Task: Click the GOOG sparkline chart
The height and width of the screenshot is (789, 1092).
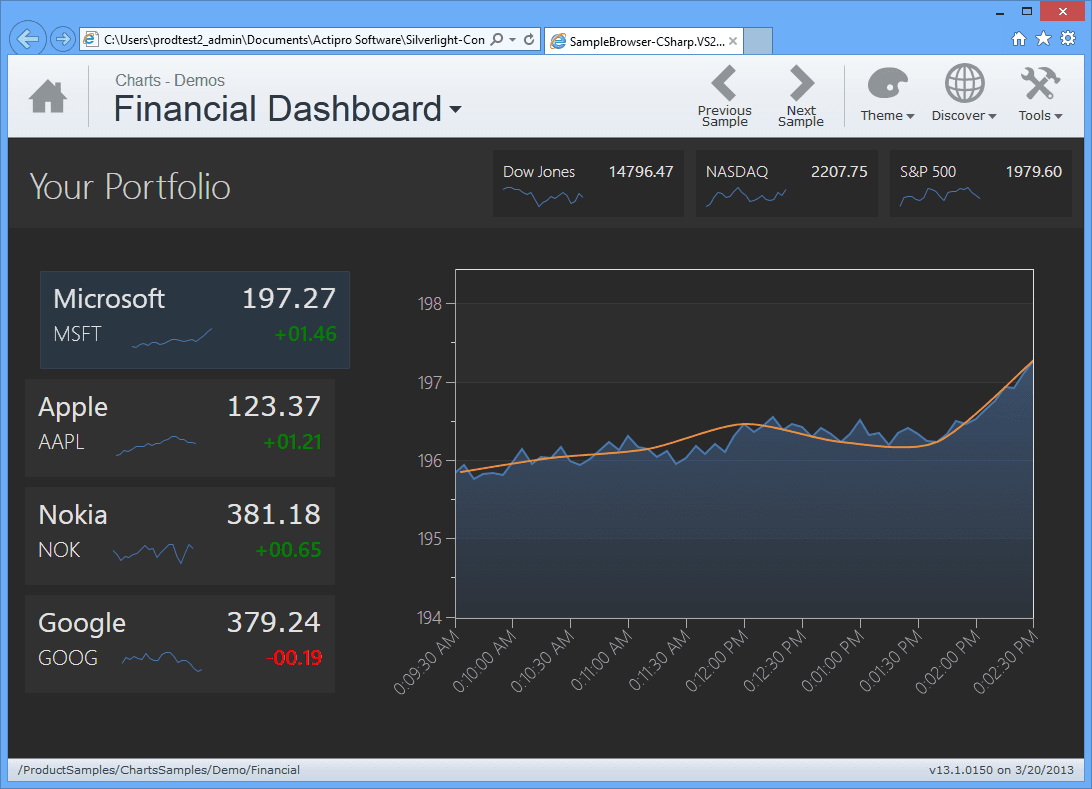Action: tap(162, 661)
